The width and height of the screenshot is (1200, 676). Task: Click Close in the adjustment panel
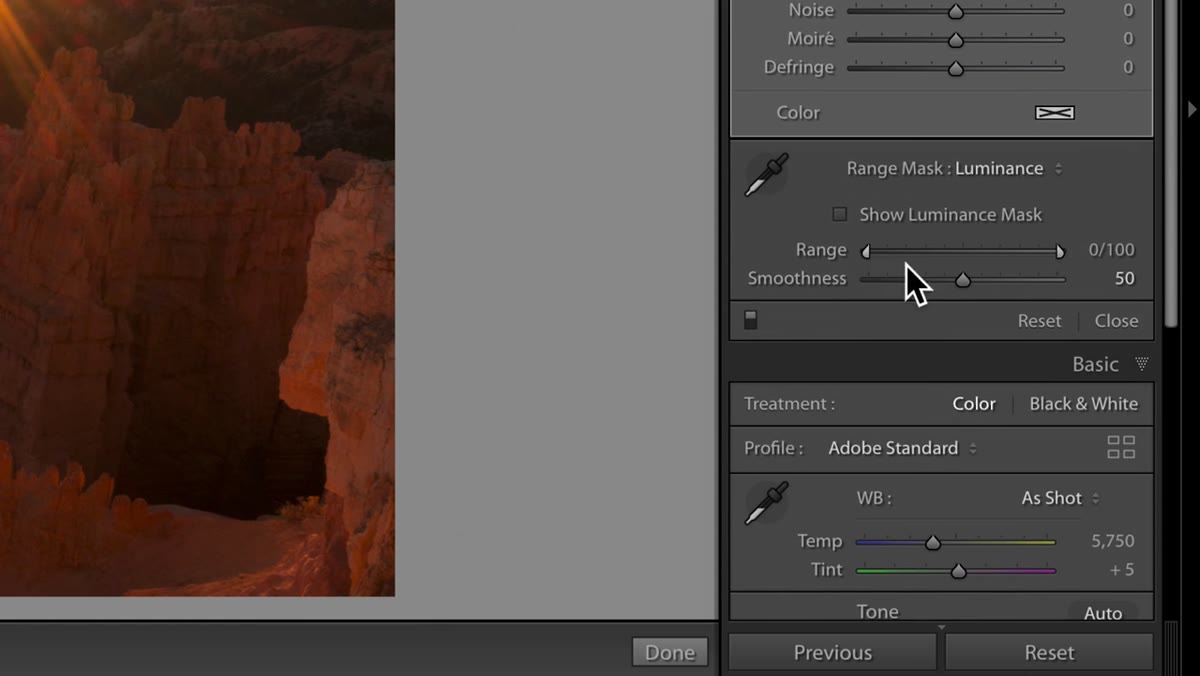click(1116, 321)
